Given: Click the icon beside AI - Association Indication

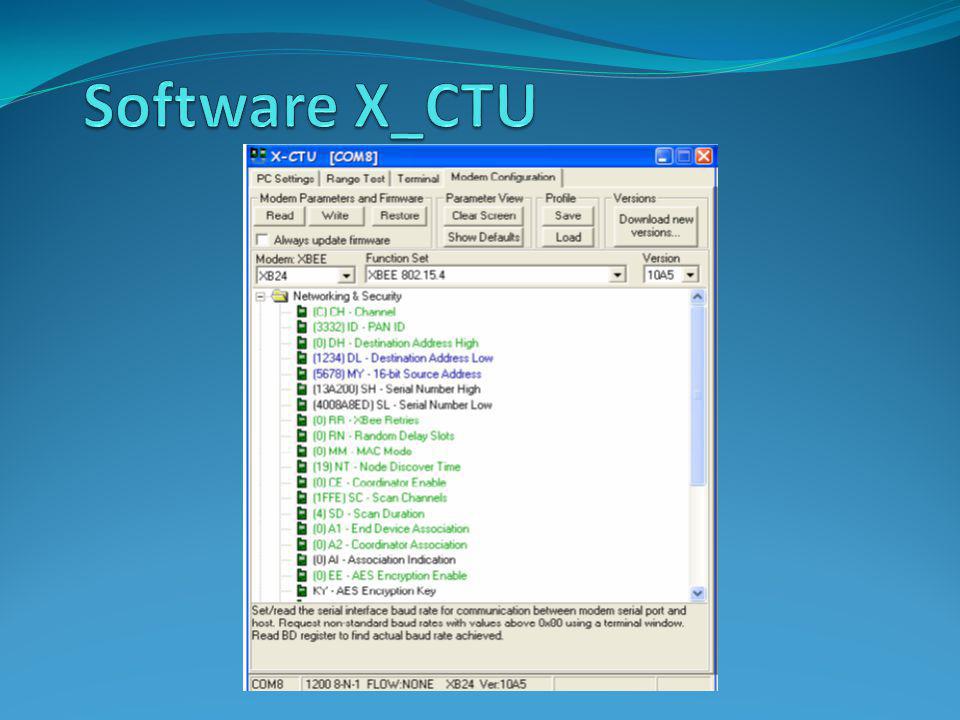Looking at the screenshot, I should point(301,560).
